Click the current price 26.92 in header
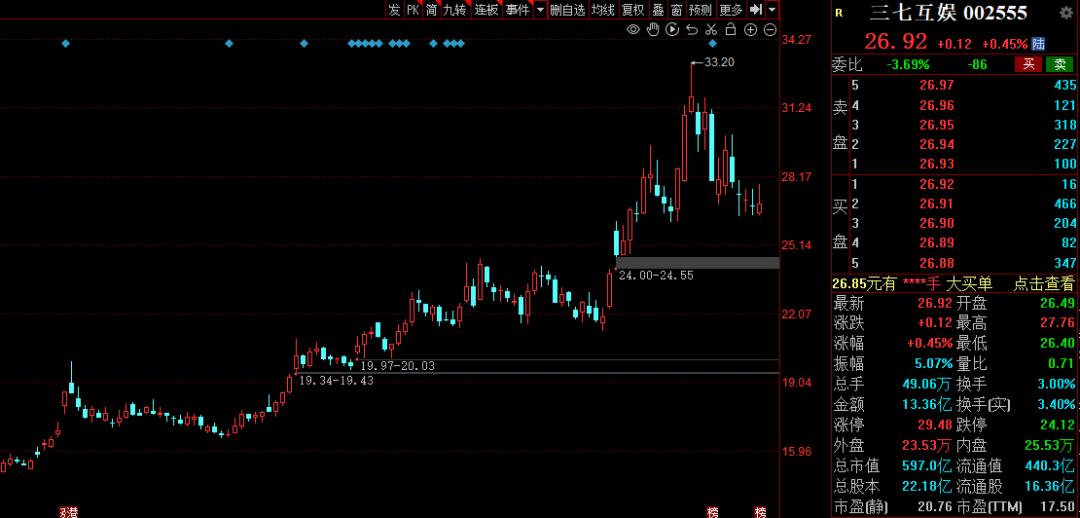Image resolution: width=1080 pixels, height=518 pixels. pos(895,42)
